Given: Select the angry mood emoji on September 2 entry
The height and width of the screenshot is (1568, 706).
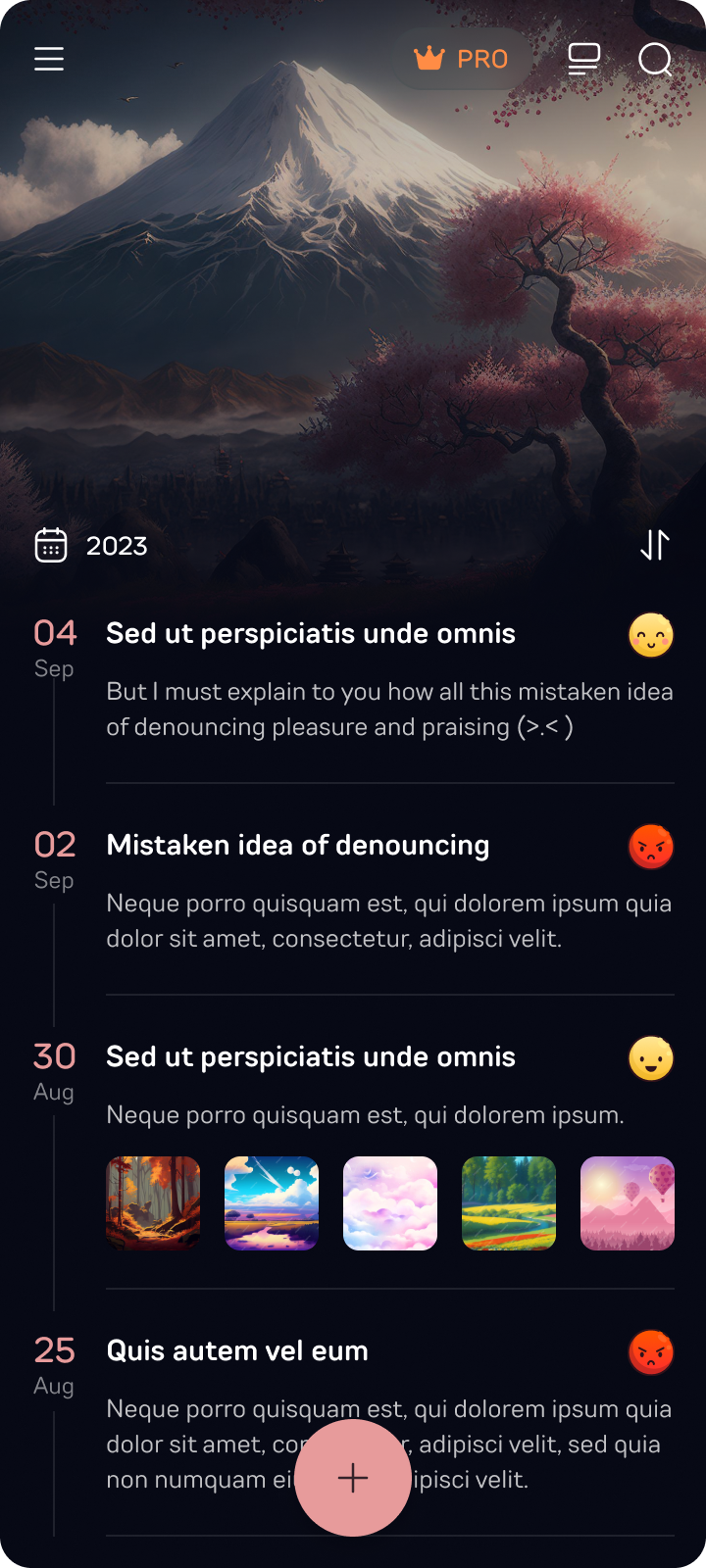Looking at the screenshot, I should coord(650,846).
